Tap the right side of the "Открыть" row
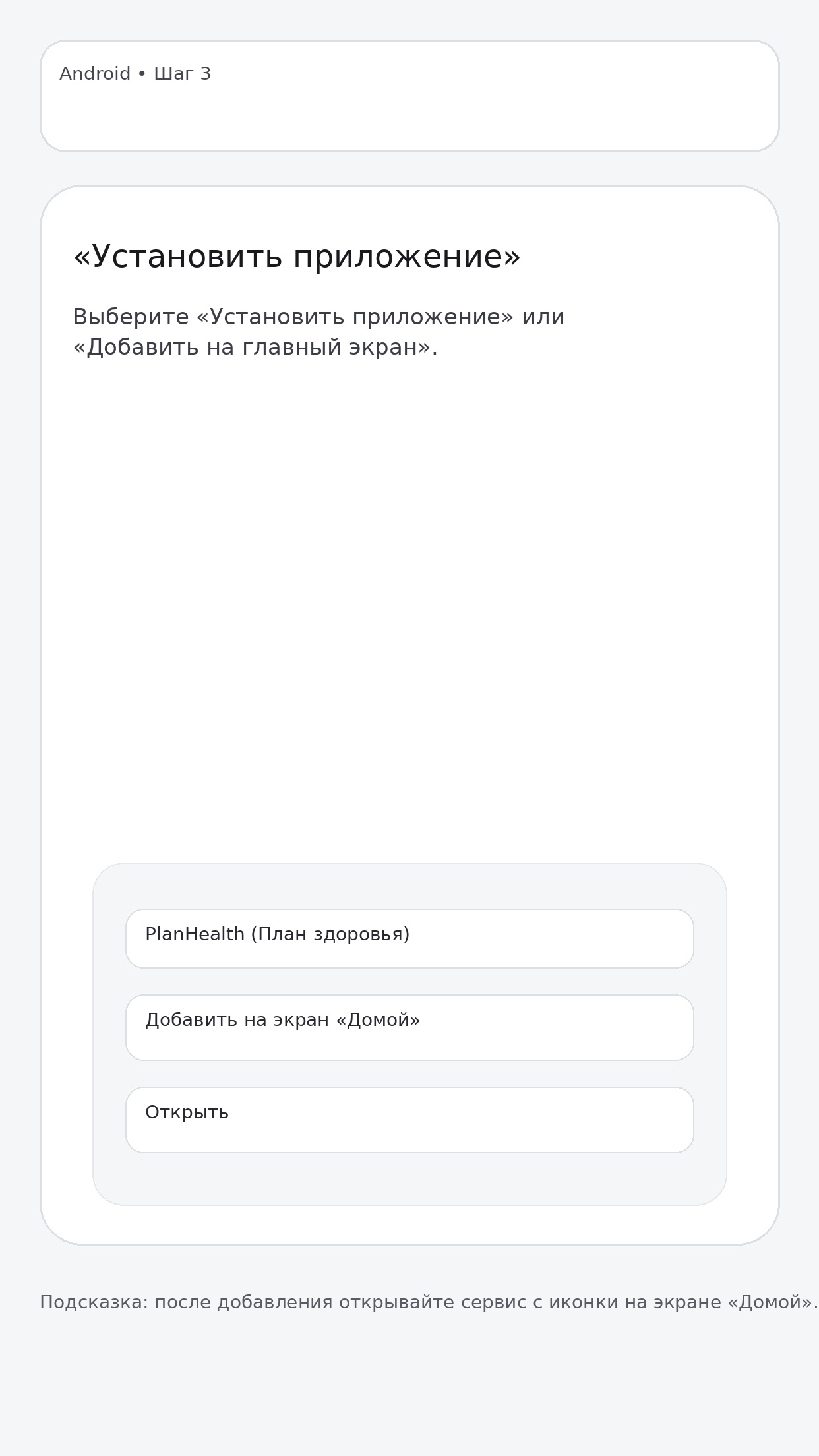 click(x=593, y=1120)
